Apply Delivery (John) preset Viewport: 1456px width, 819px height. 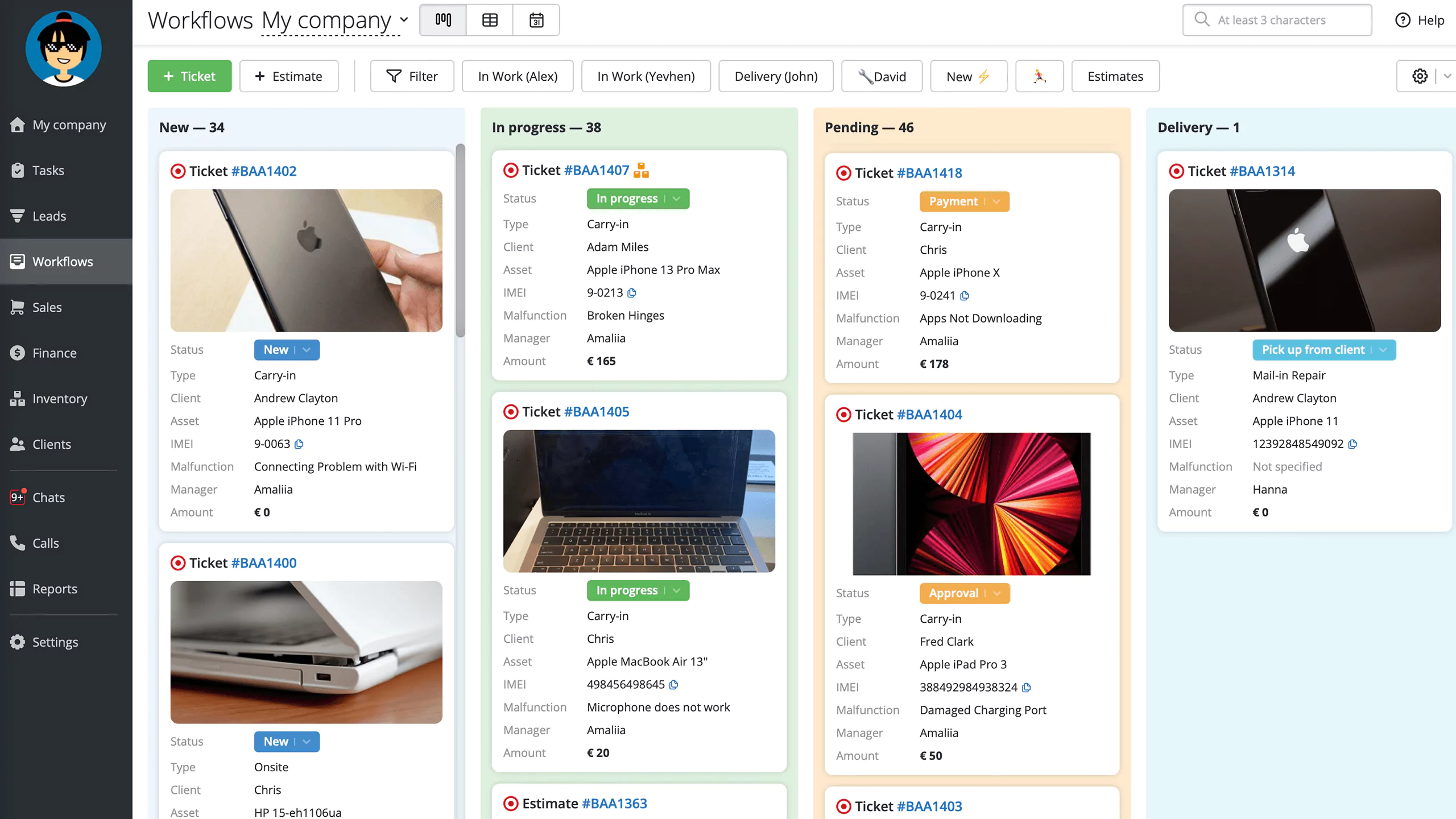point(776,76)
